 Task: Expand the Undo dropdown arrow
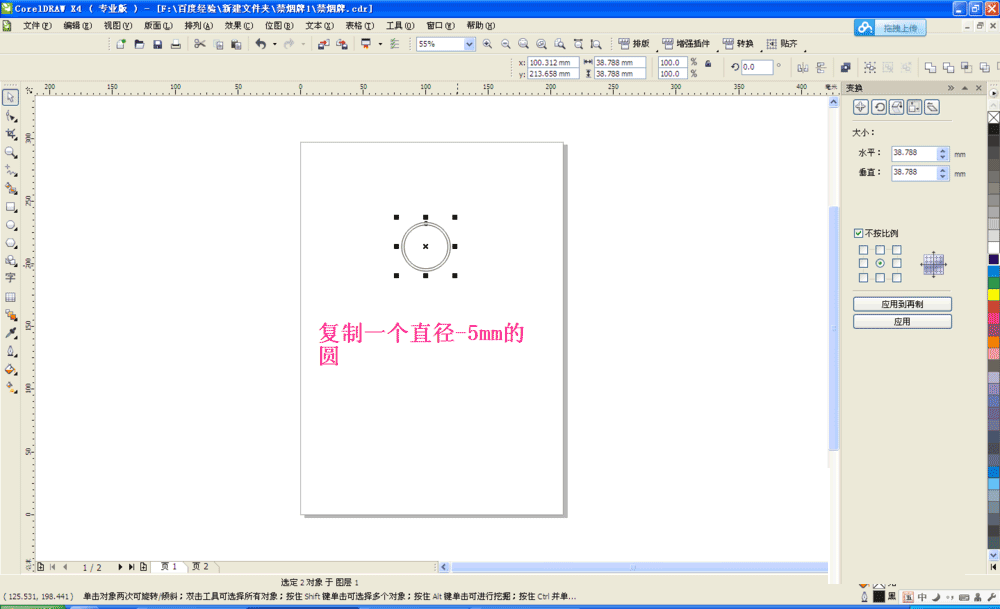pos(273,44)
